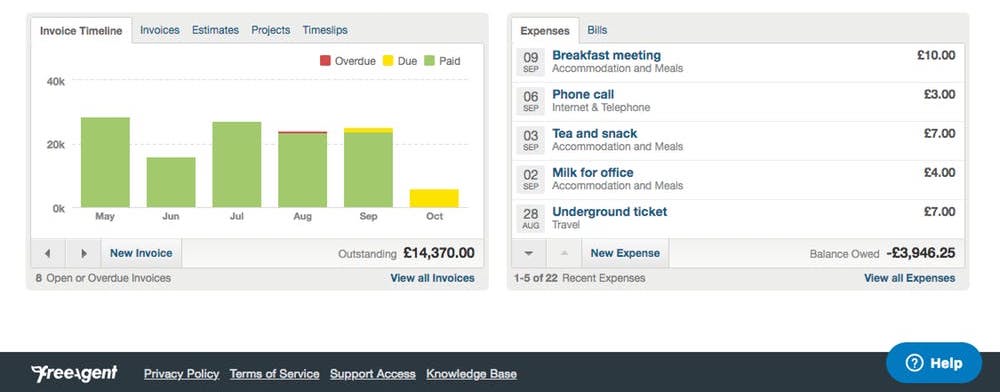Open View all Expenses link
This screenshot has height=392, width=1000.
pyautogui.click(x=909, y=278)
